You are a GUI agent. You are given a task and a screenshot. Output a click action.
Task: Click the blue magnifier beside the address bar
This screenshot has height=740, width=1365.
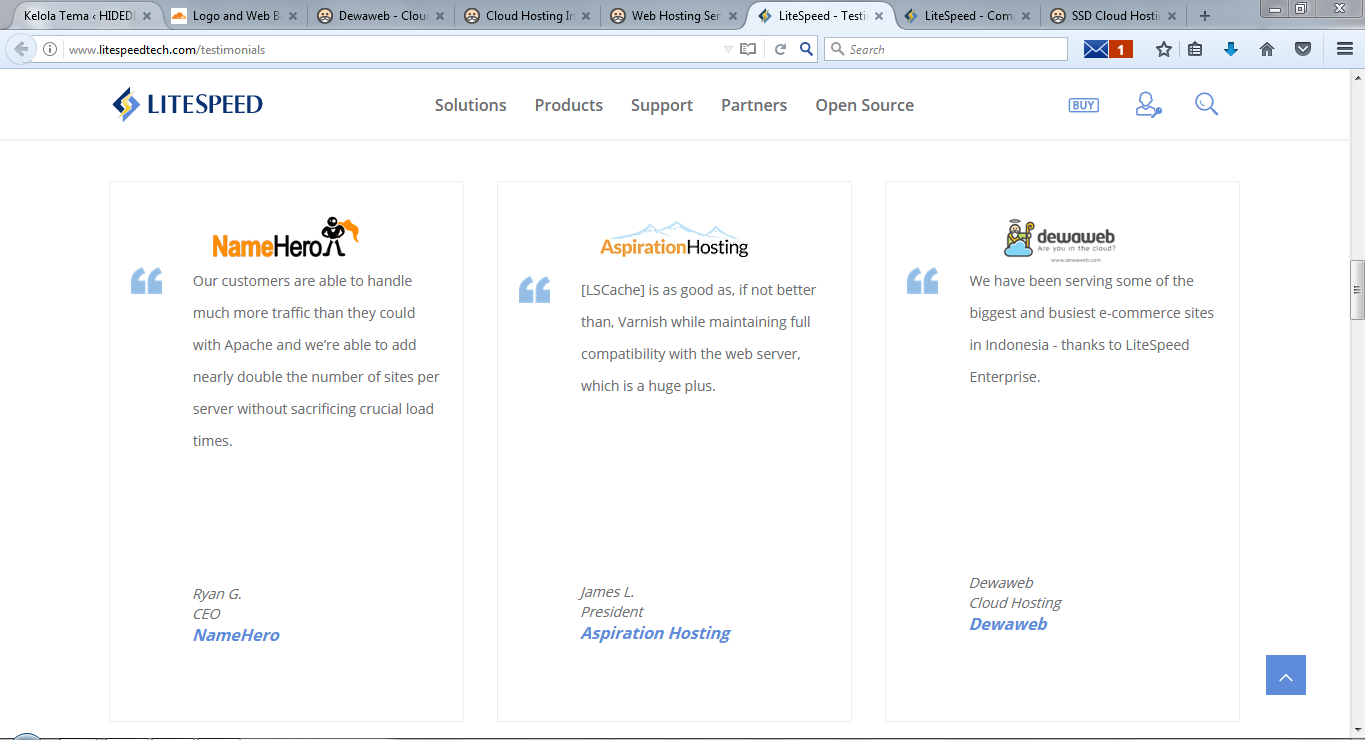pyautogui.click(x=806, y=49)
